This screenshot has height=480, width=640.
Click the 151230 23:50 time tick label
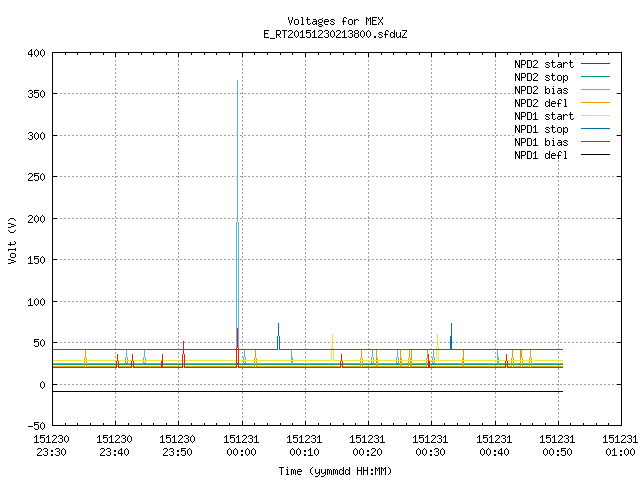tap(177, 446)
